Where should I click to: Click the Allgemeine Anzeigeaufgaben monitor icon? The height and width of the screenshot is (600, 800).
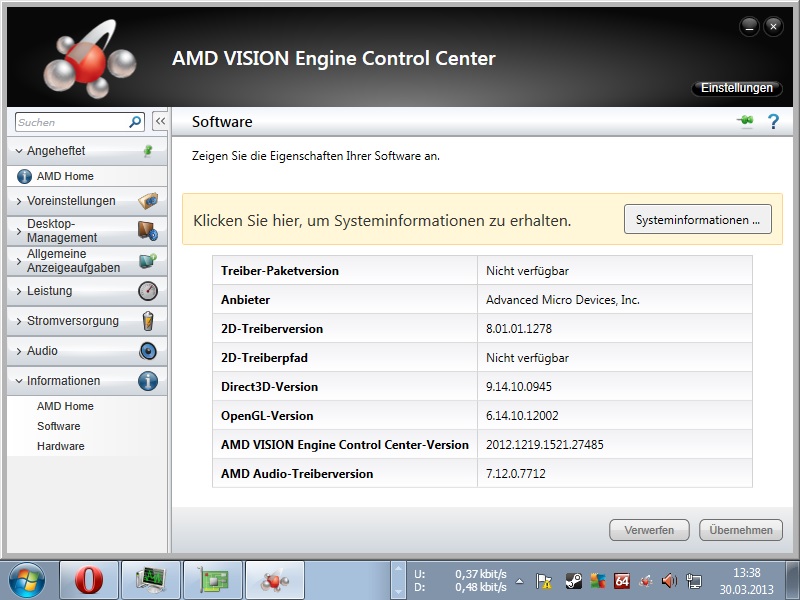tap(148, 261)
